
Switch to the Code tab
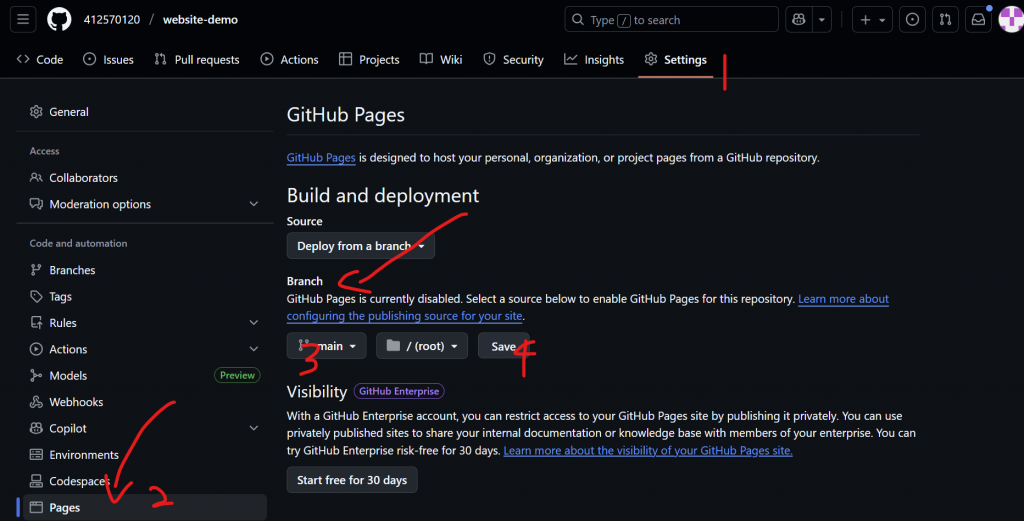tap(40, 59)
